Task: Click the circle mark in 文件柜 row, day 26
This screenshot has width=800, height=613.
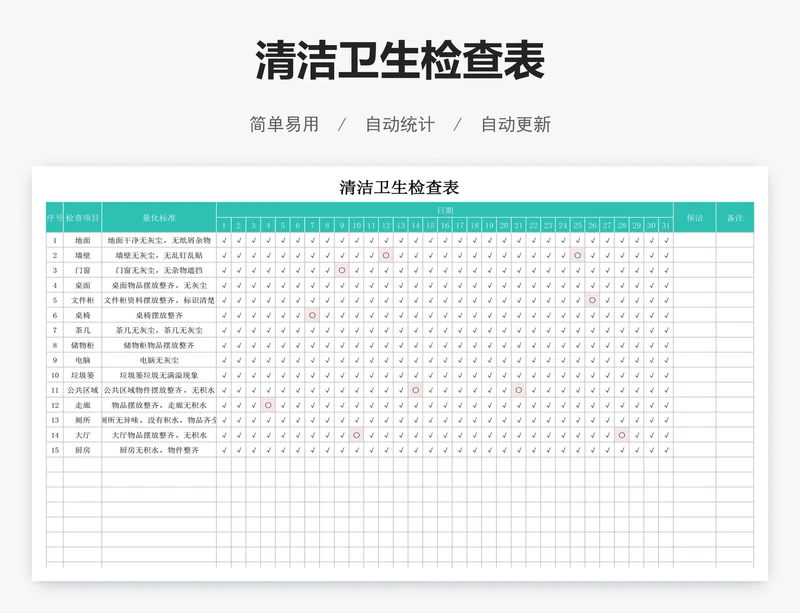Action: coord(592,300)
